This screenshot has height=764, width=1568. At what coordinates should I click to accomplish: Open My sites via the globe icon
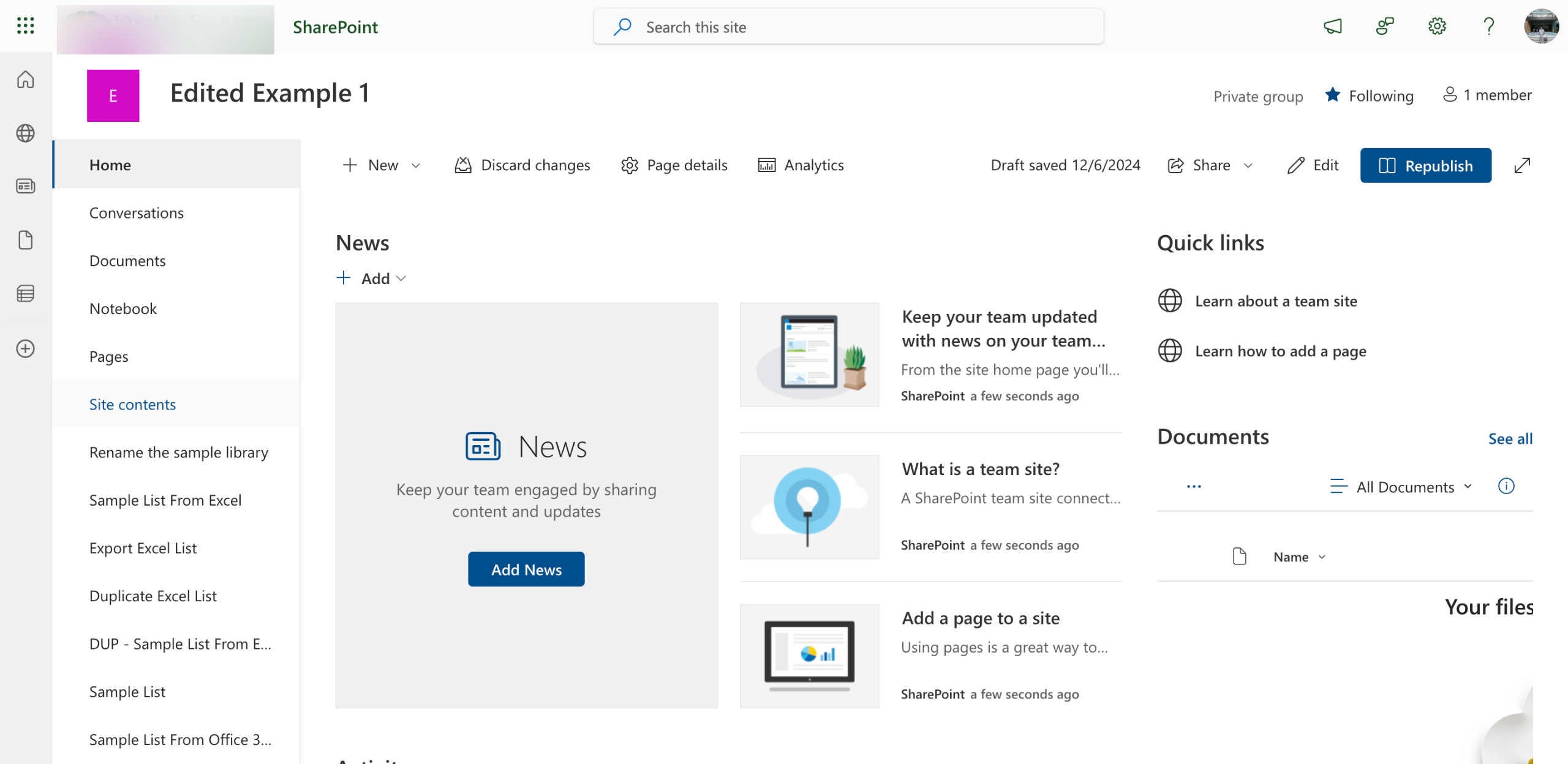[25, 133]
